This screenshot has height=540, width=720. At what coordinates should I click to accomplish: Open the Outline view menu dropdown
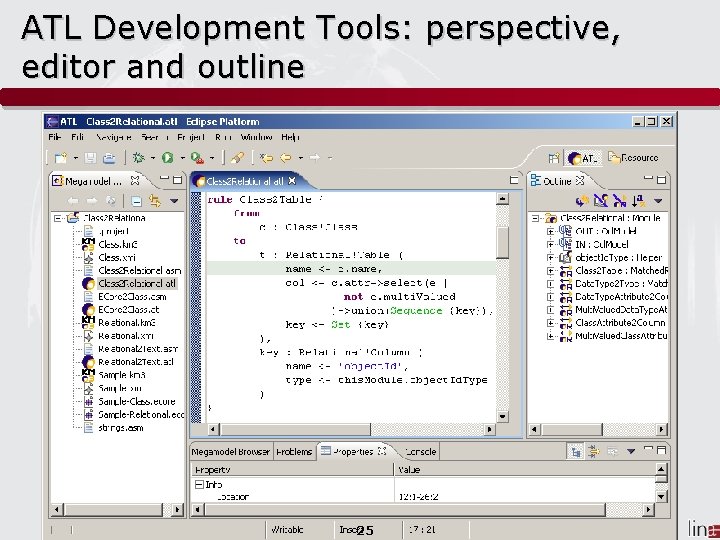[x=658, y=201]
